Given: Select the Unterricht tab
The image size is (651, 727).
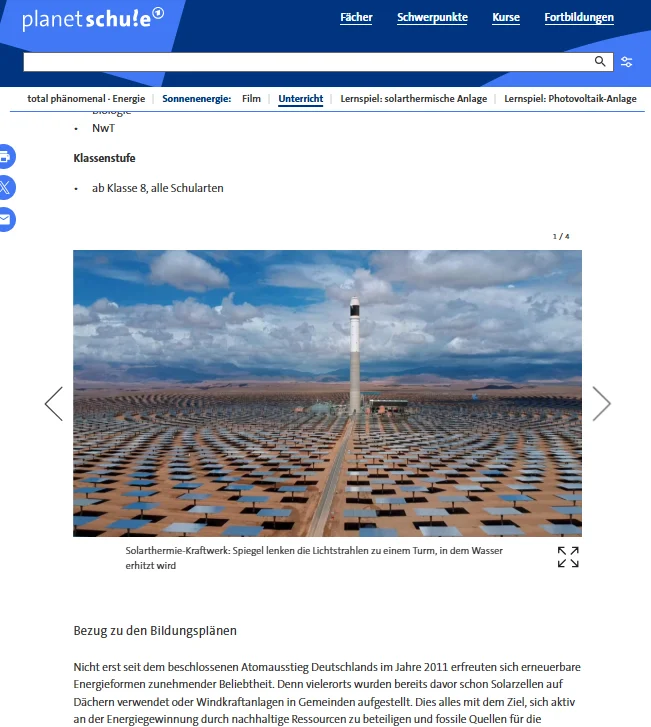Looking at the screenshot, I should tap(300, 99).
